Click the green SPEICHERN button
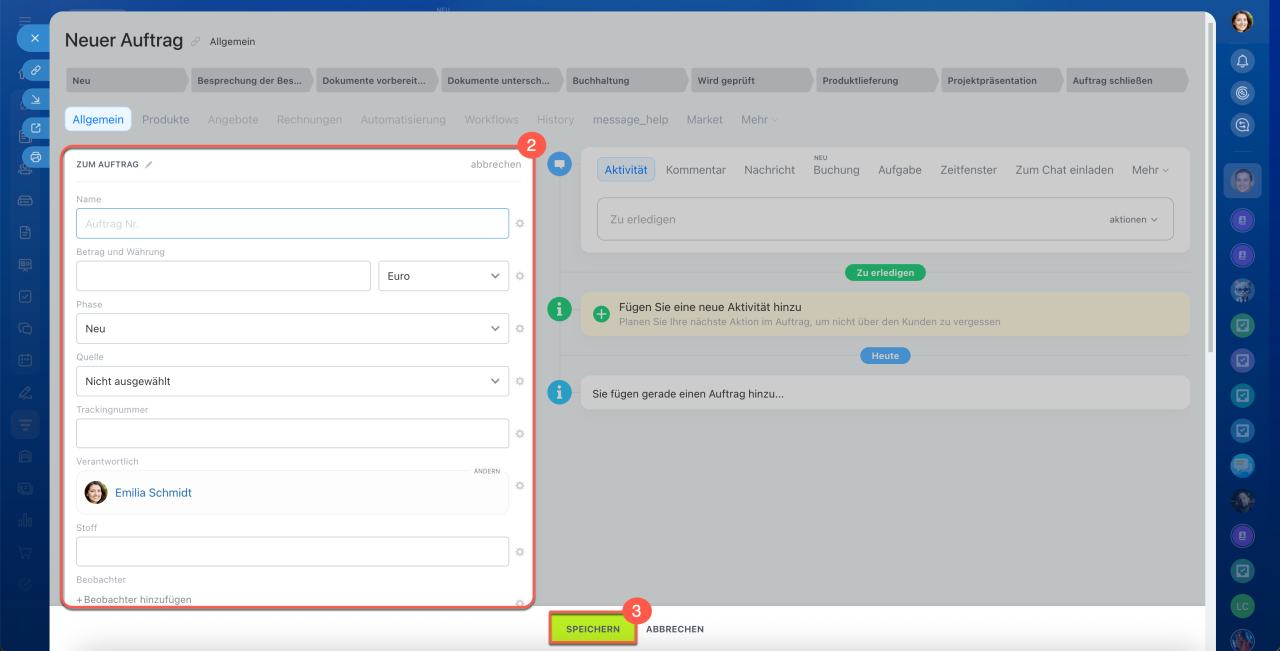Viewport: 1280px width, 651px height. 592,629
